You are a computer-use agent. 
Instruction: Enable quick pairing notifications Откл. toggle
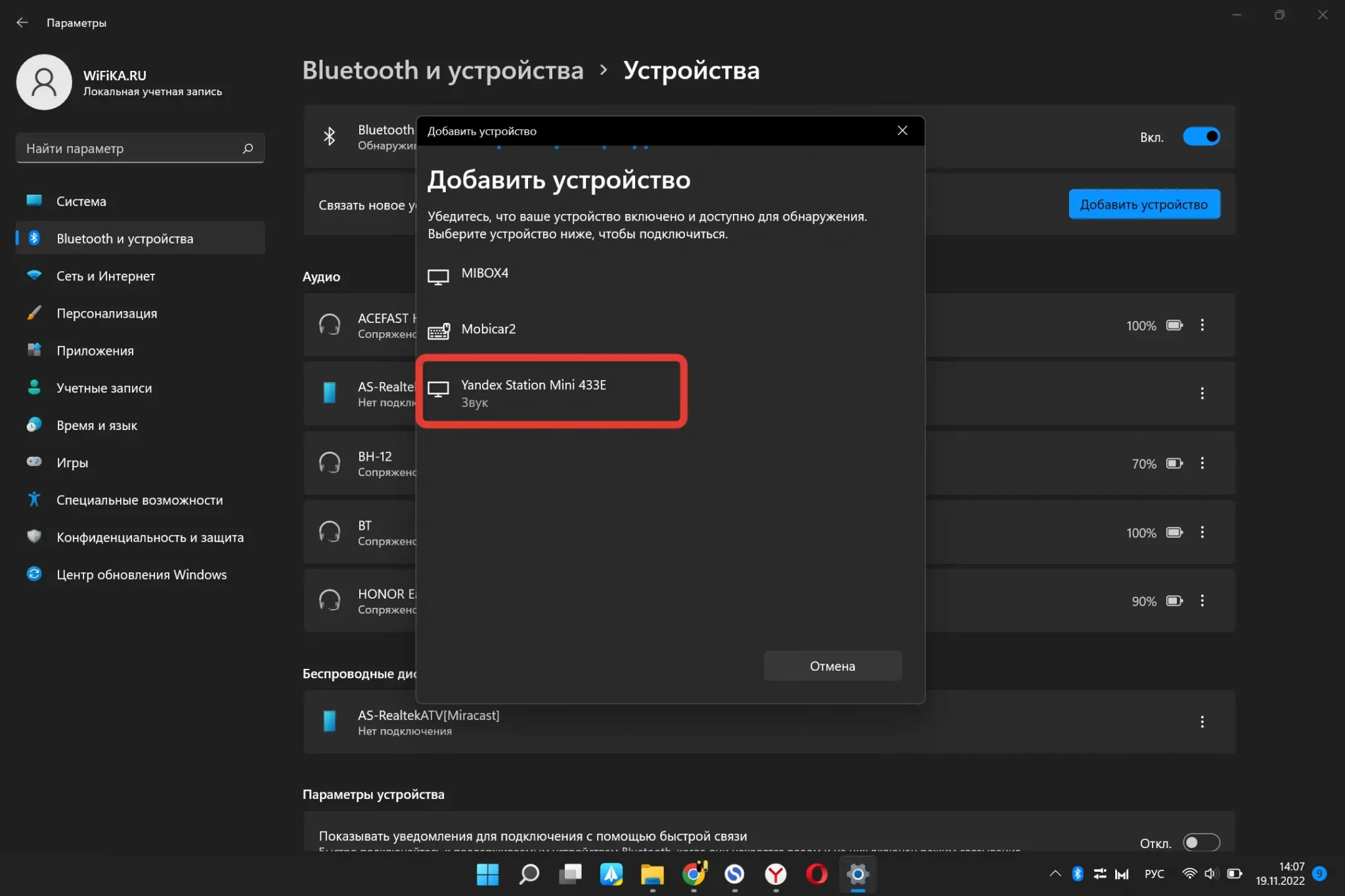1201,842
